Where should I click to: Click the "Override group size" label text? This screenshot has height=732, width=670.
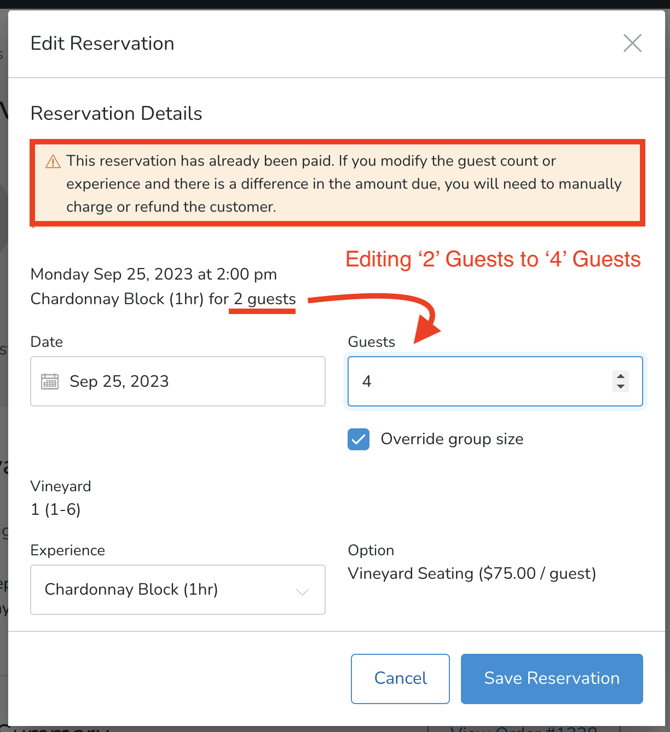pyautogui.click(x=451, y=439)
